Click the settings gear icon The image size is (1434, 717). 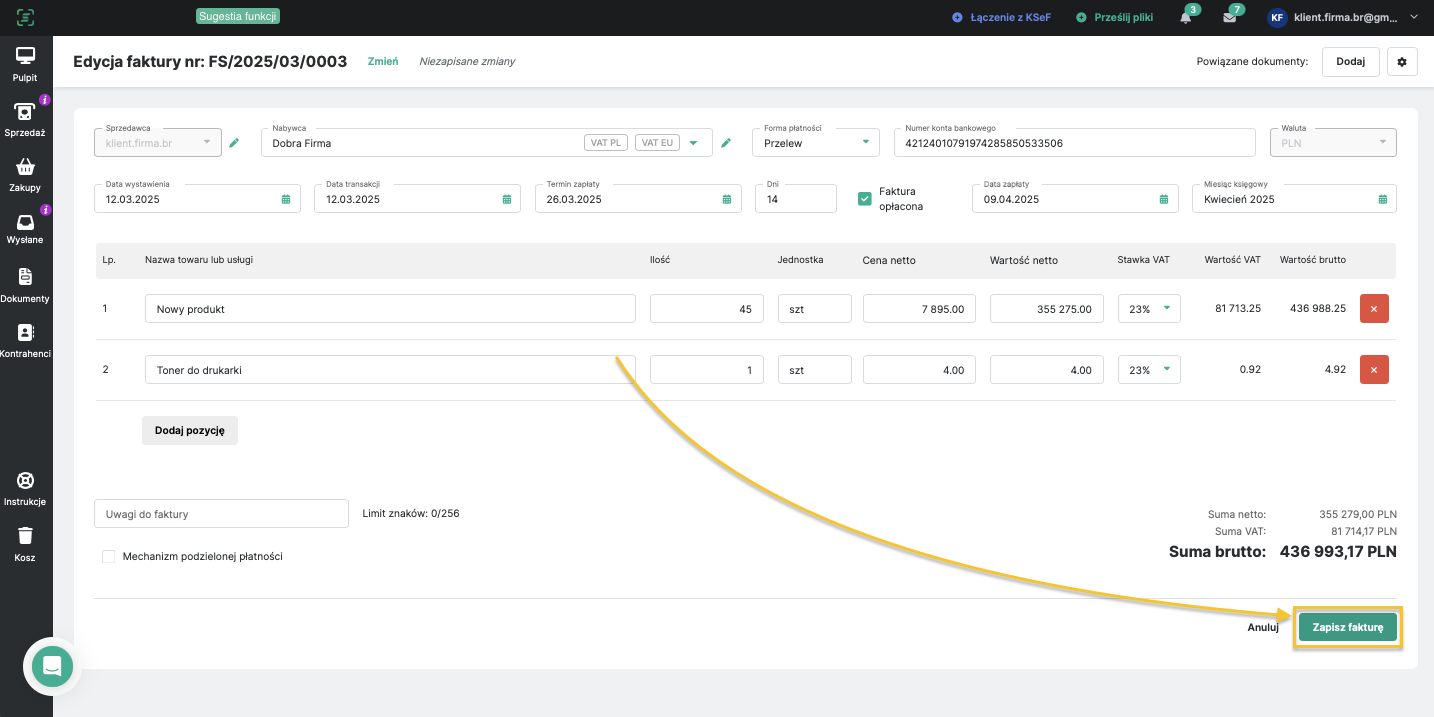1401,62
